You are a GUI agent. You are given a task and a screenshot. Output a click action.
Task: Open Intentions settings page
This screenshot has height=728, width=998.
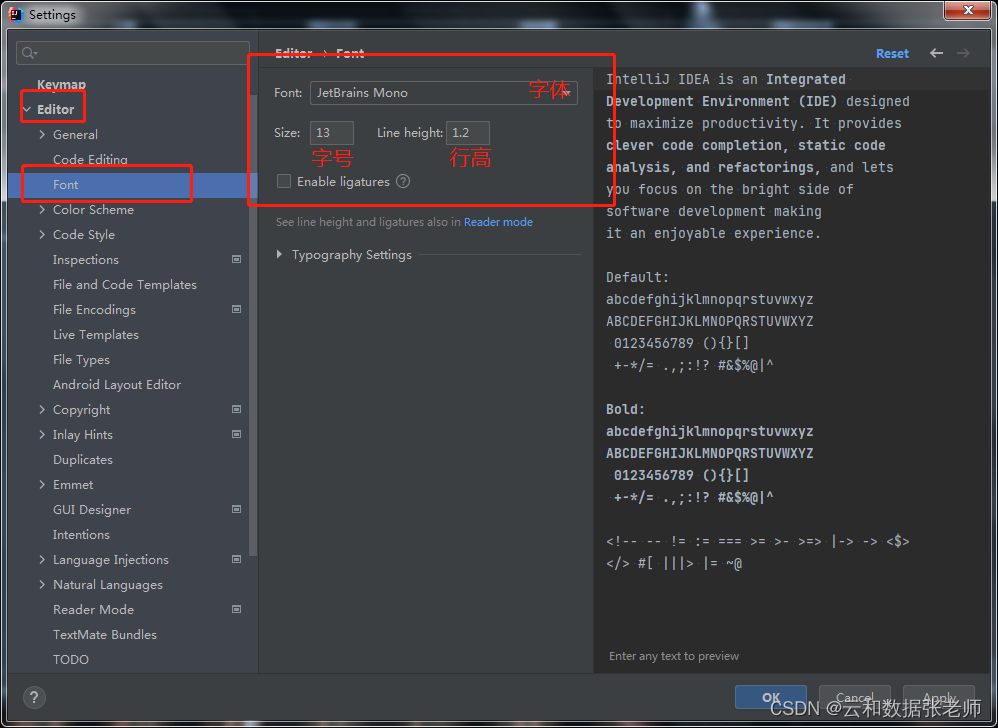(81, 535)
